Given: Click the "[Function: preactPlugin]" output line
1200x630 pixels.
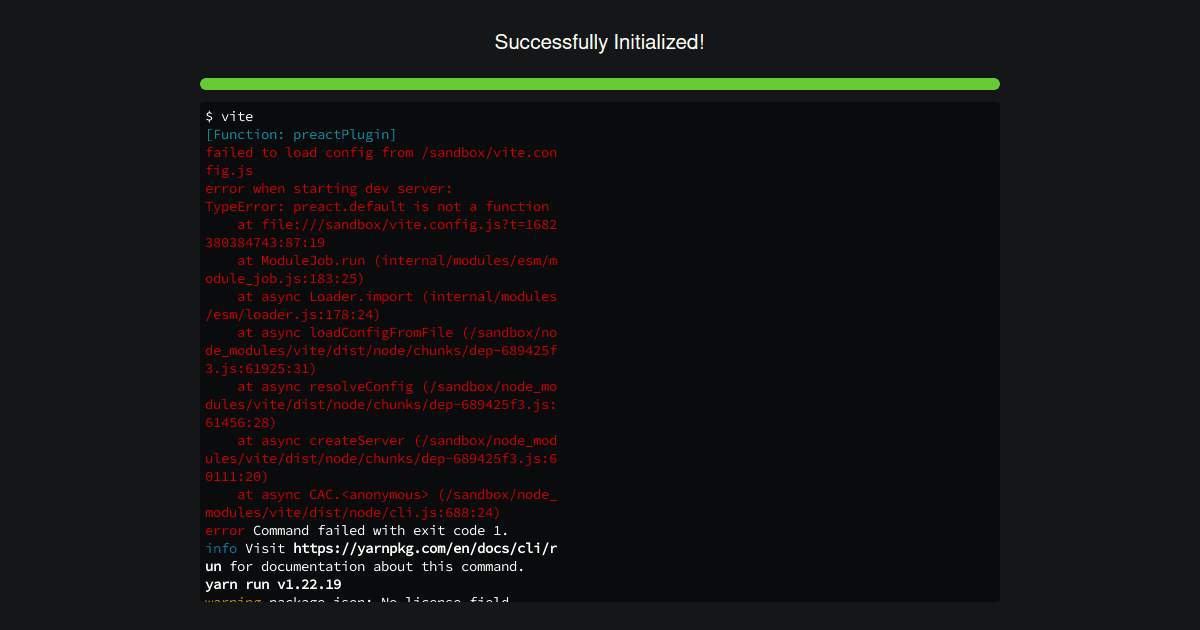Looking at the screenshot, I should click(x=301, y=135).
